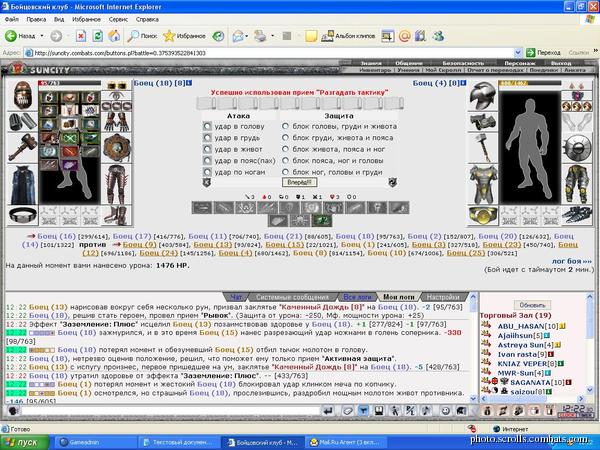Click Боец (4)'s yellow HP bar
The image size is (600, 450).
530,83
